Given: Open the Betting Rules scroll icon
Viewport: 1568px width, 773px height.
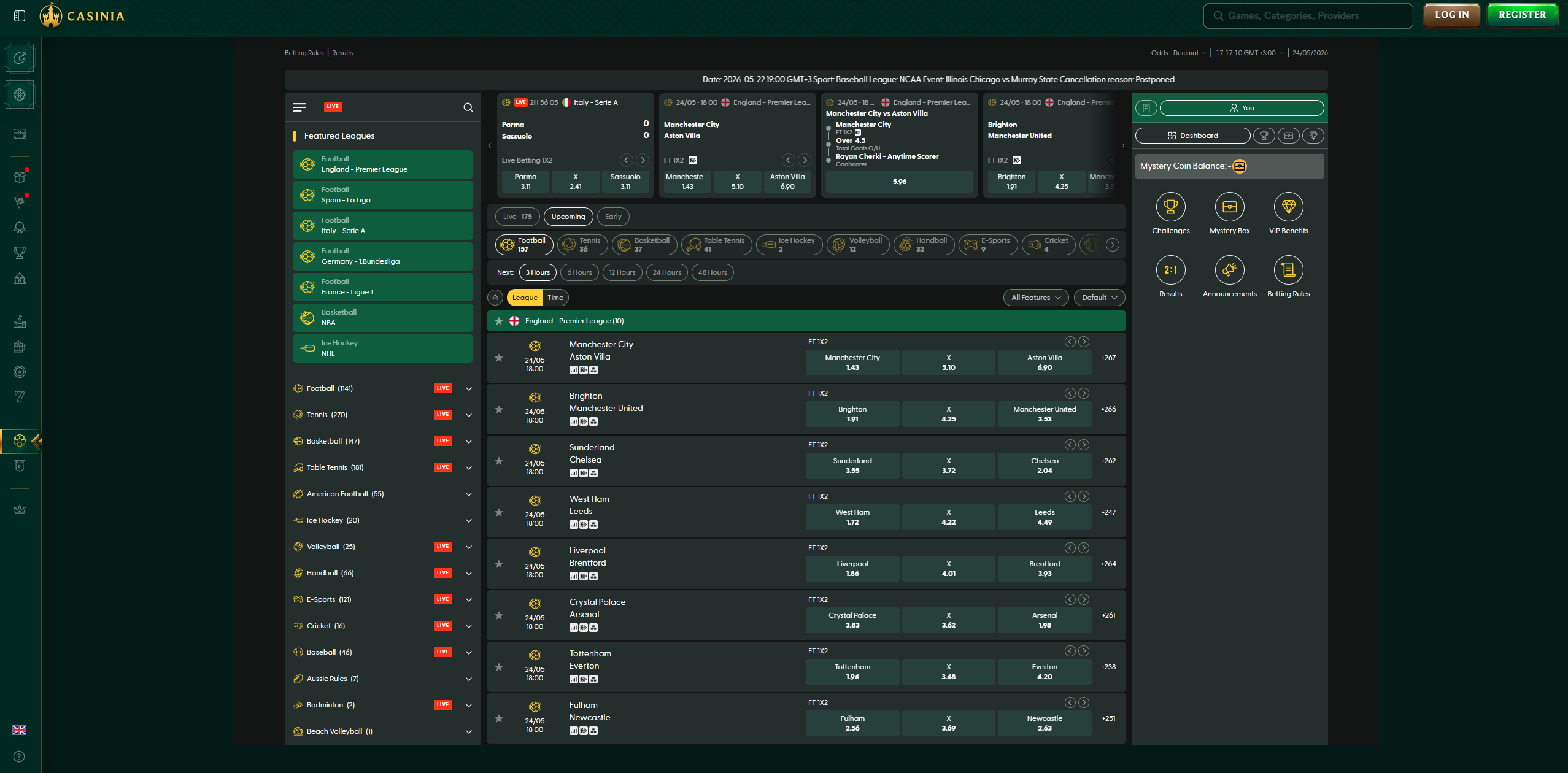Looking at the screenshot, I should coord(1288,270).
